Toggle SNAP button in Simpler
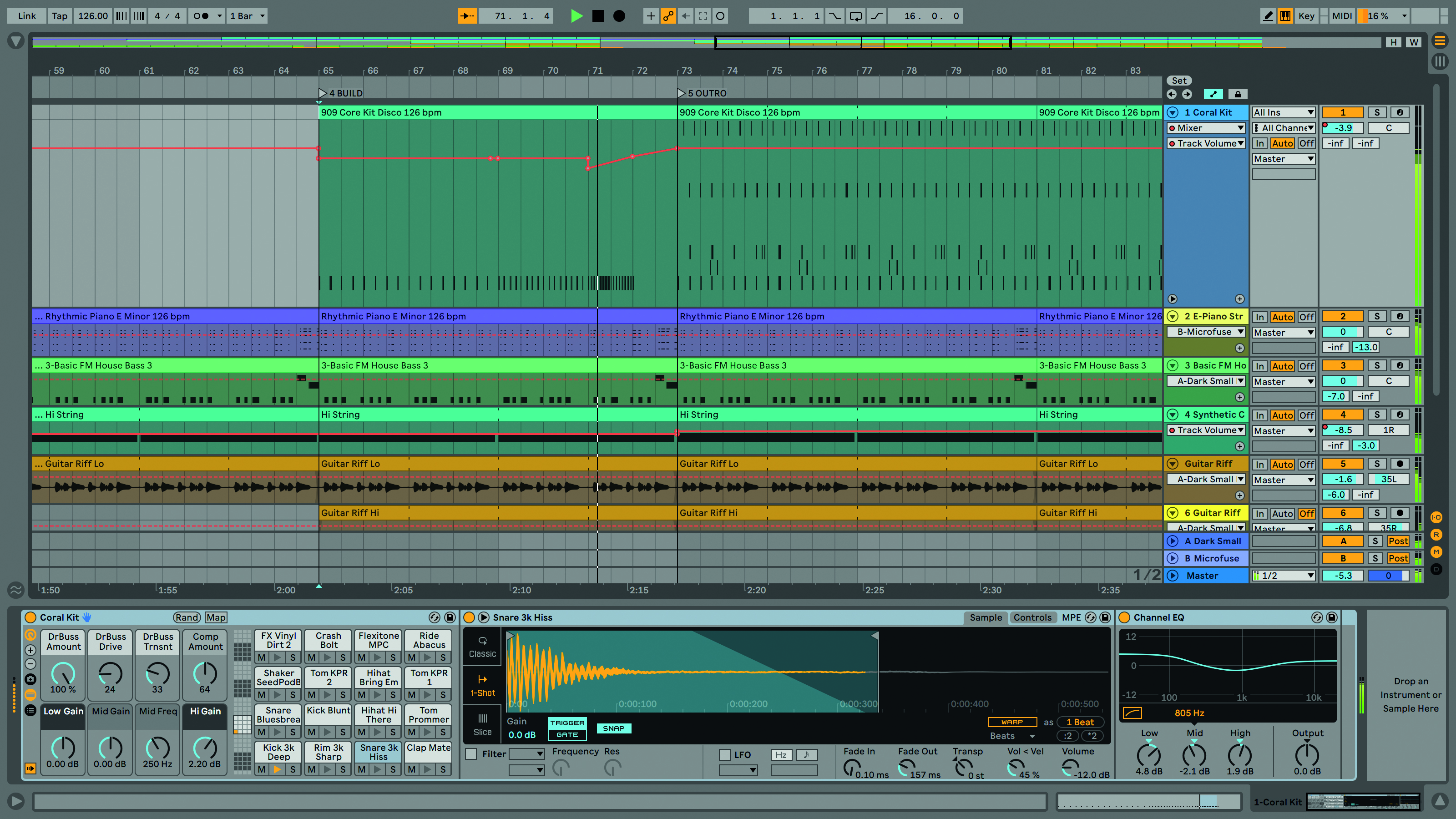The width and height of the screenshot is (1456, 819). 613,728
